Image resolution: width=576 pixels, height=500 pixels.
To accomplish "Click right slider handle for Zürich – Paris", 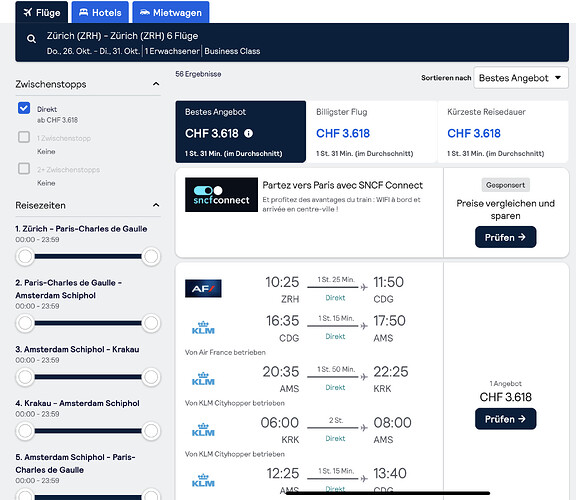I will (151, 256).
